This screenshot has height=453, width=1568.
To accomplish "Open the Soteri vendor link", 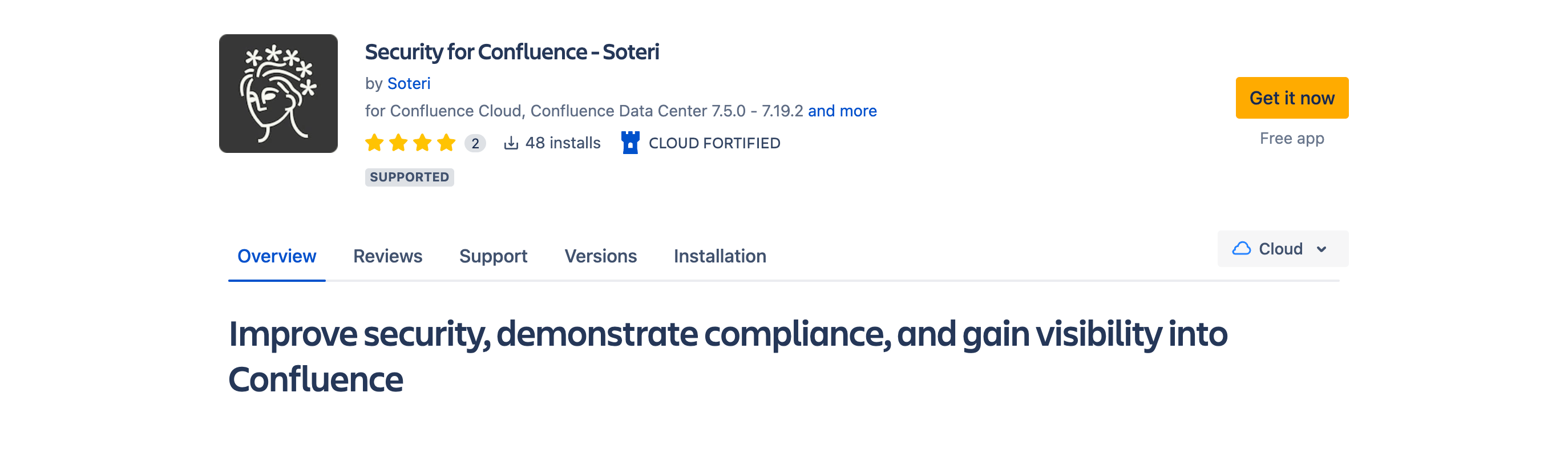I will (409, 83).
